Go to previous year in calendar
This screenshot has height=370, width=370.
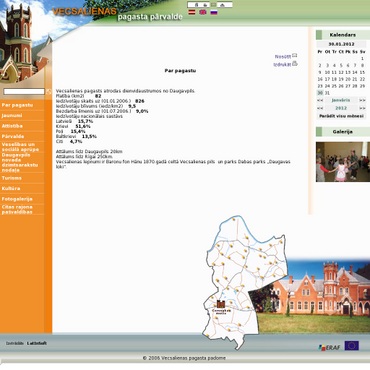pyautogui.click(x=320, y=108)
